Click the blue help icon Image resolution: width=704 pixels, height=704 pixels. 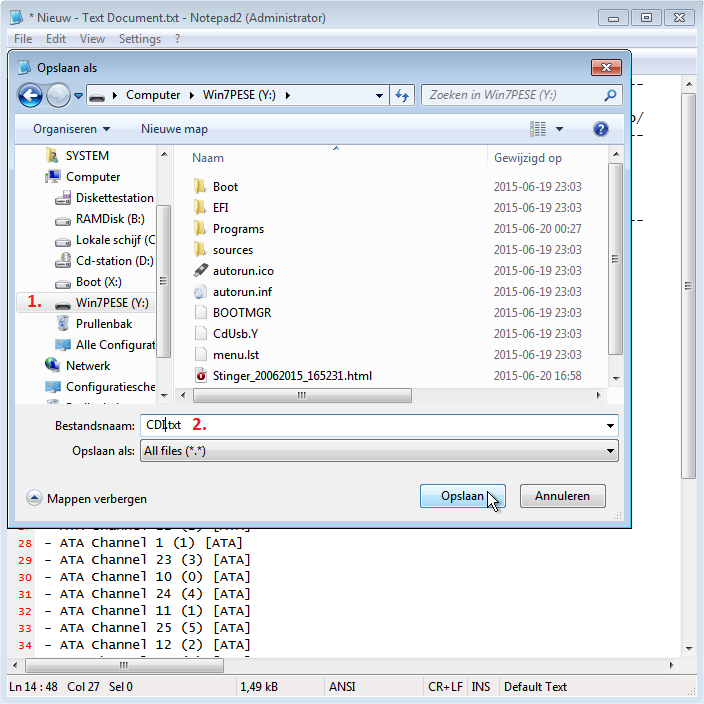click(601, 129)
